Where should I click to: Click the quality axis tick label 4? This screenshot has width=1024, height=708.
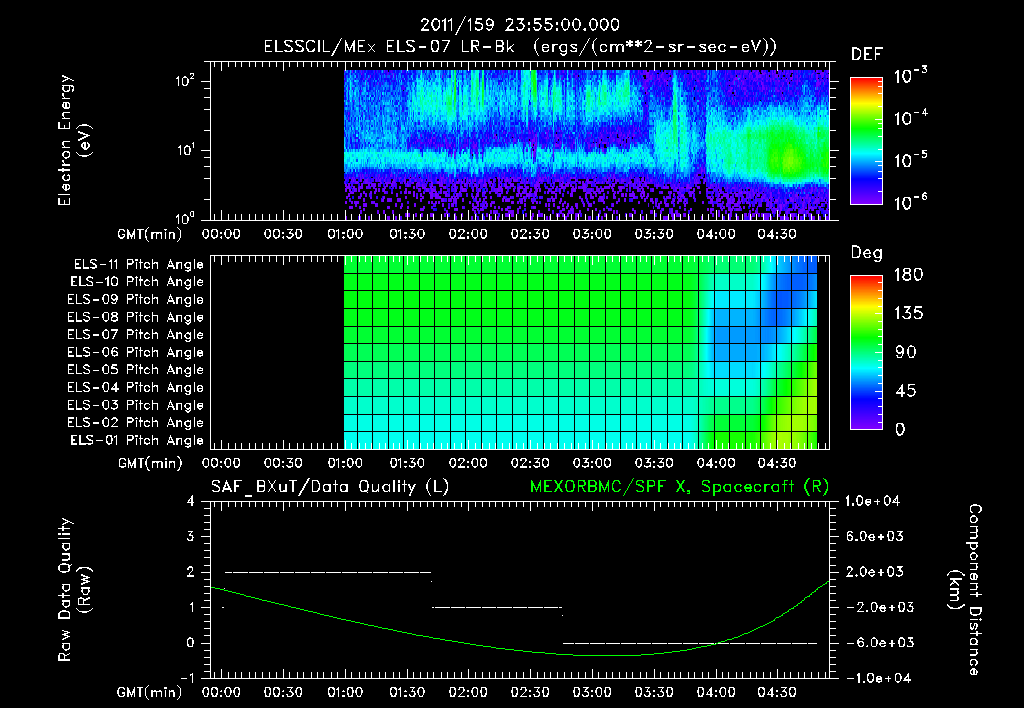[190, 501]
